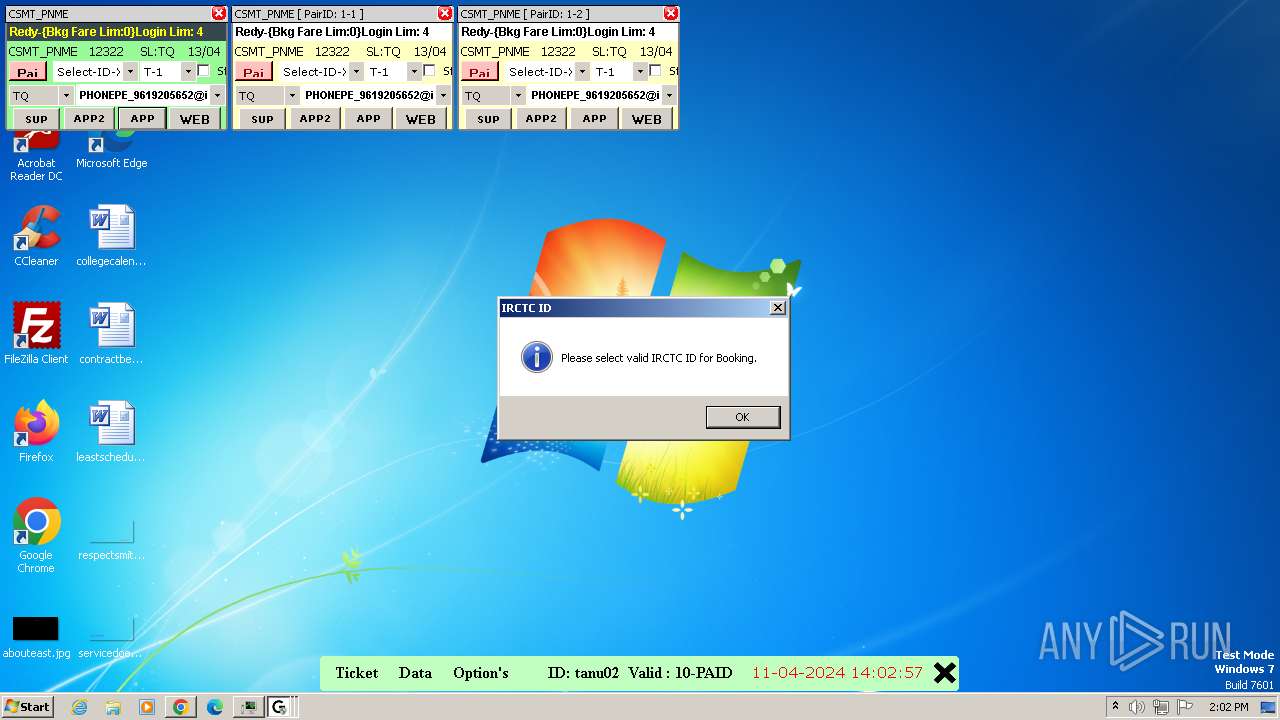Open Windows Media Player taskbar icon
This screenshot has height=720, width=1280.
point(147,707)
